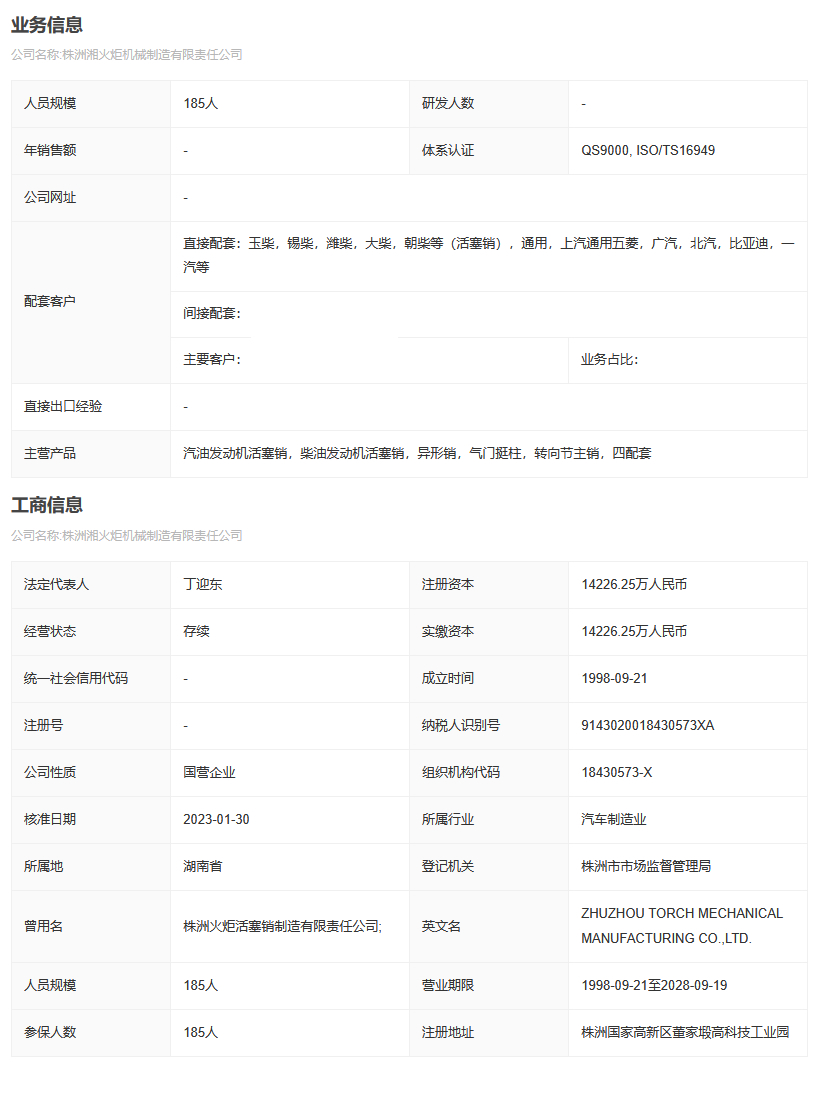Click the 纳税人识别号 label cell
The image size is (826, 1100).
(488, 726)
